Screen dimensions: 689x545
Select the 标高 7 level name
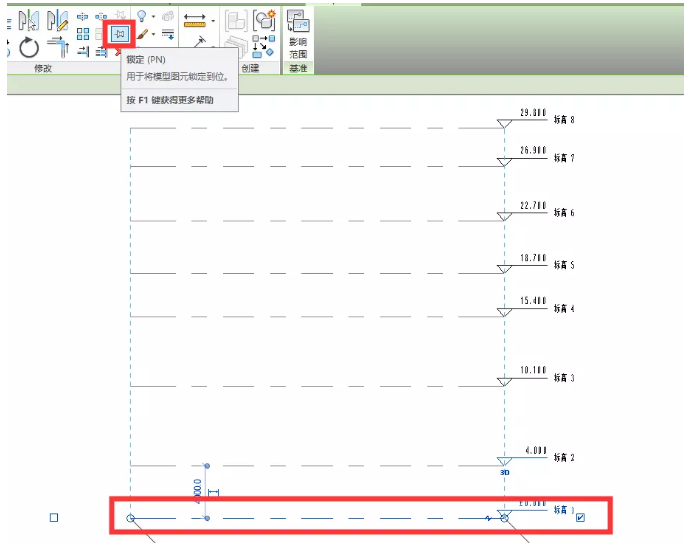(564, 158)
